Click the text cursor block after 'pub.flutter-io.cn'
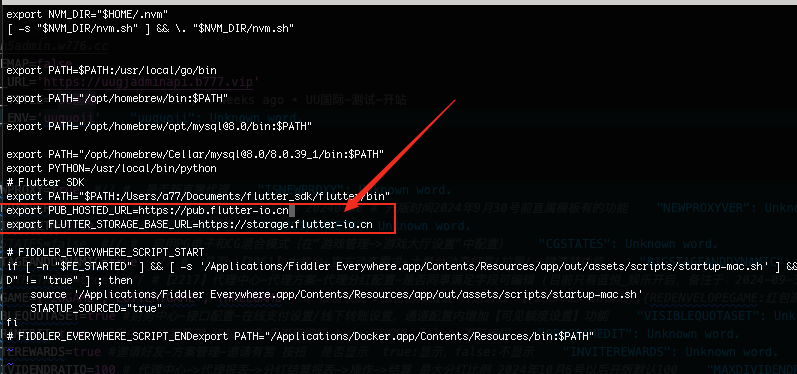This screenshot has width=797, height=374. 292,210
